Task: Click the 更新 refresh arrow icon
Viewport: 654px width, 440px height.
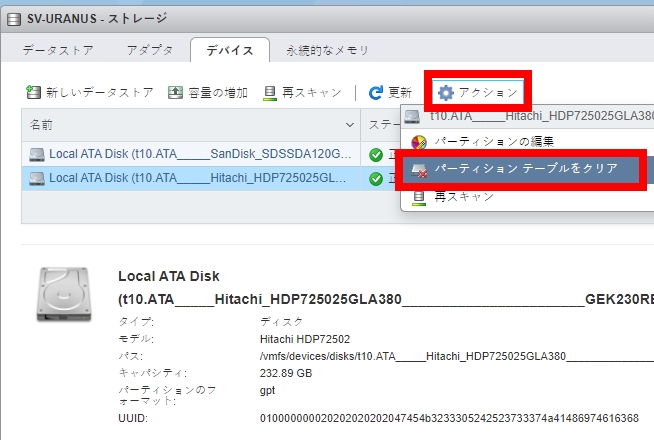Action: tap(376, 93)
